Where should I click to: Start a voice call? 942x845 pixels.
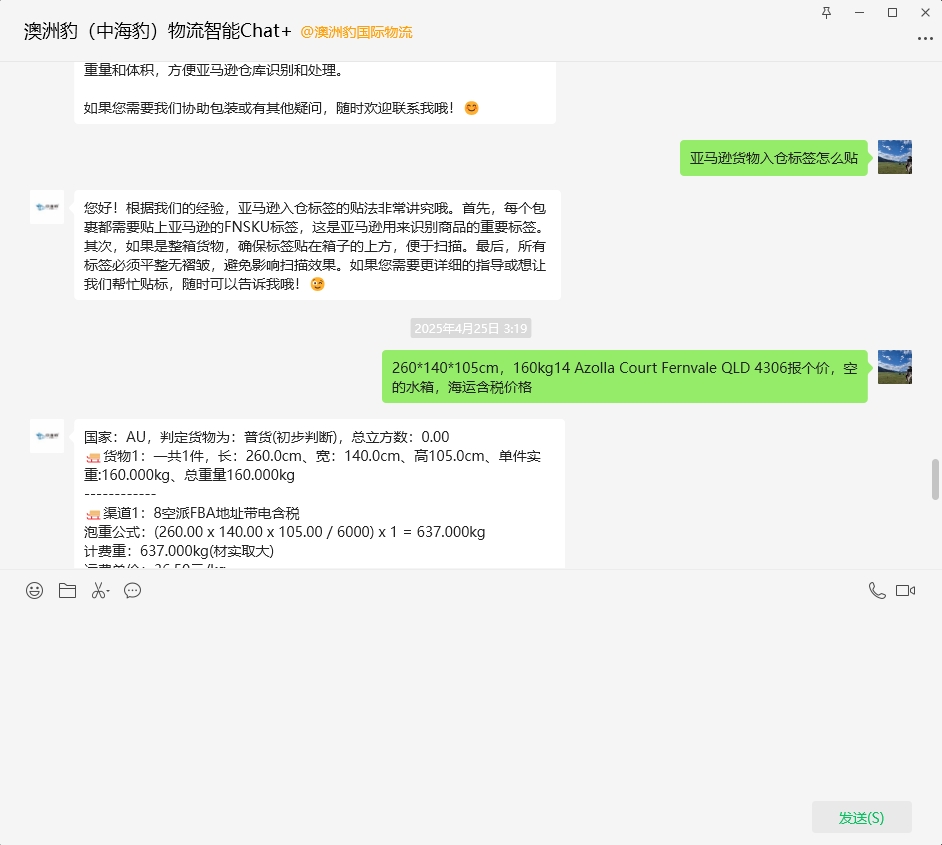point(877,591)
